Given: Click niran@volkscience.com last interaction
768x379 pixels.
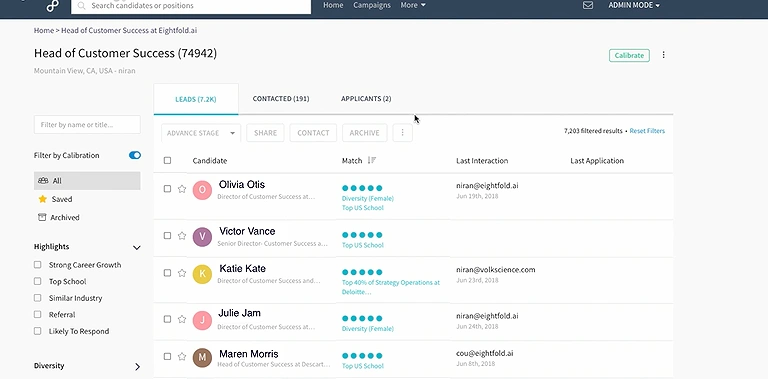Looking at the screenshot, I should pos(496,269).
